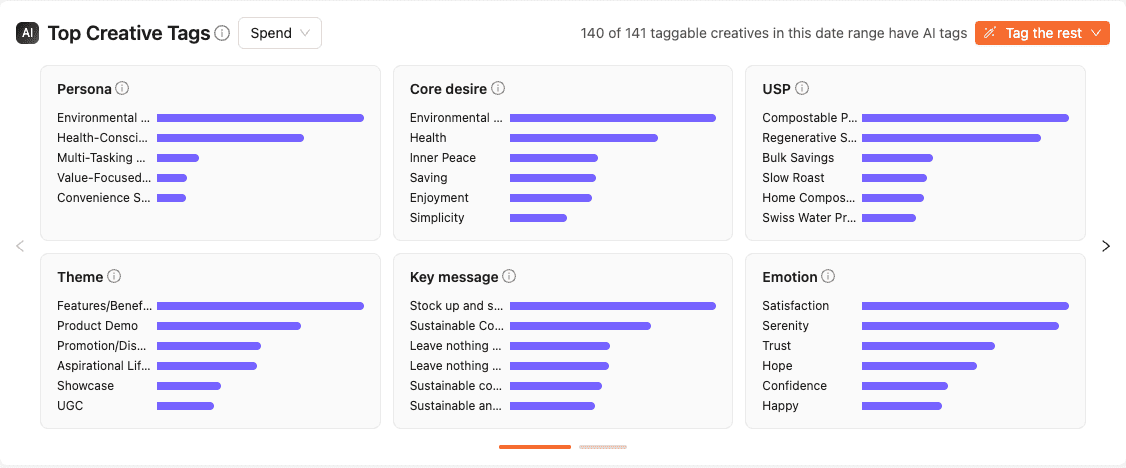Screen dimensions: 1126x468
Task: Open the Spend metric dropdown
Action: [x=280, y=33]
